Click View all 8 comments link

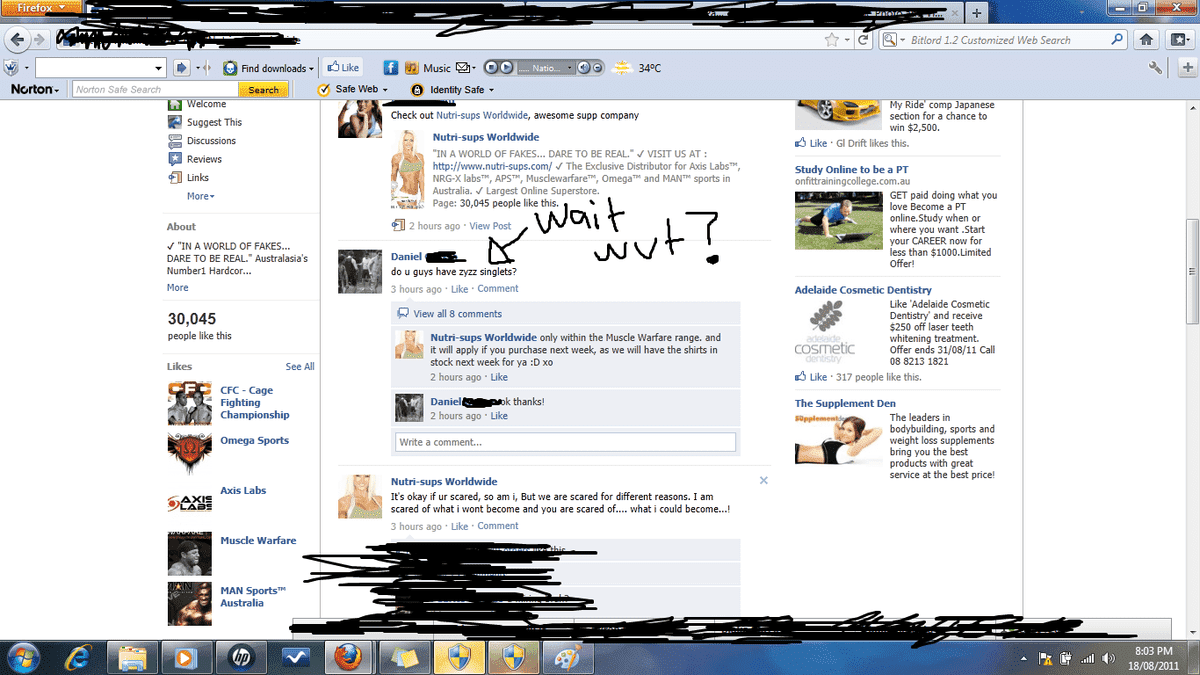pyautogui.click(x=457, y=314)
